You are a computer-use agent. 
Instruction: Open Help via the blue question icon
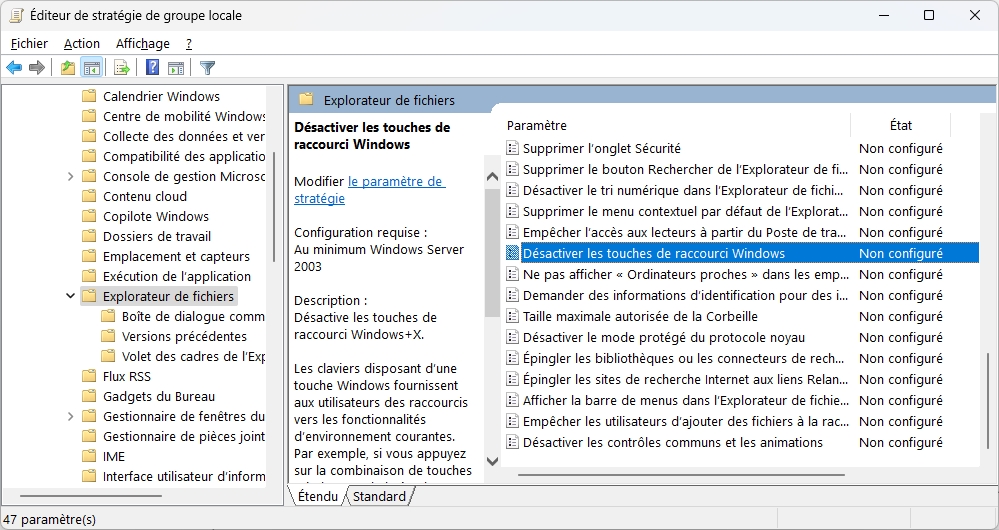(152, 67)
